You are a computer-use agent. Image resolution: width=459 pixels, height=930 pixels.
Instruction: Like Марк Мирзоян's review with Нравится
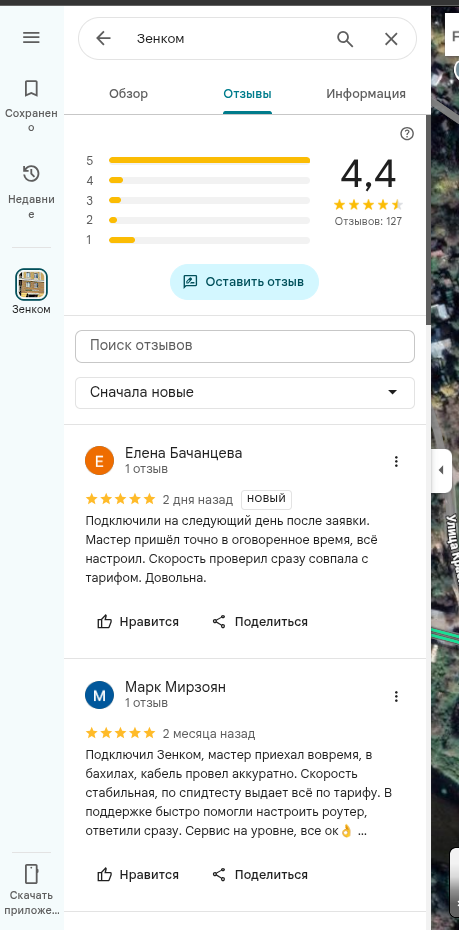138,874
